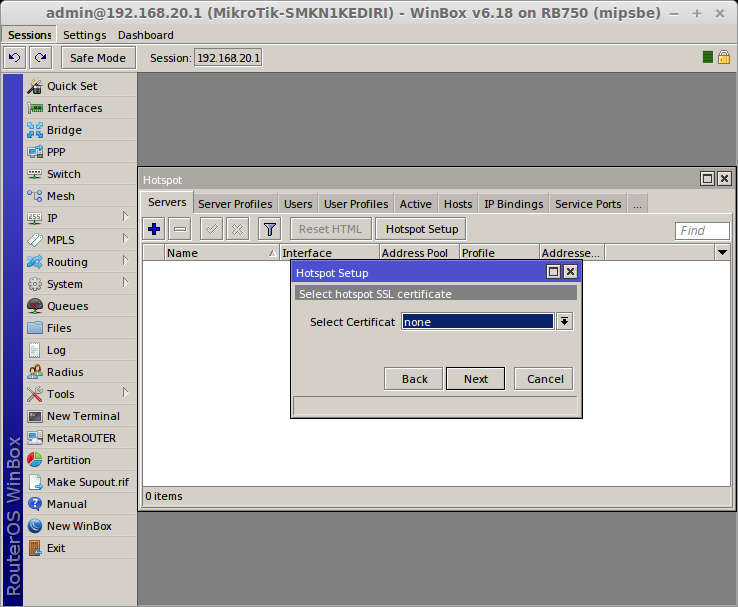
Task: Select Exit in the sidebar
Action: tap(80, 548)
